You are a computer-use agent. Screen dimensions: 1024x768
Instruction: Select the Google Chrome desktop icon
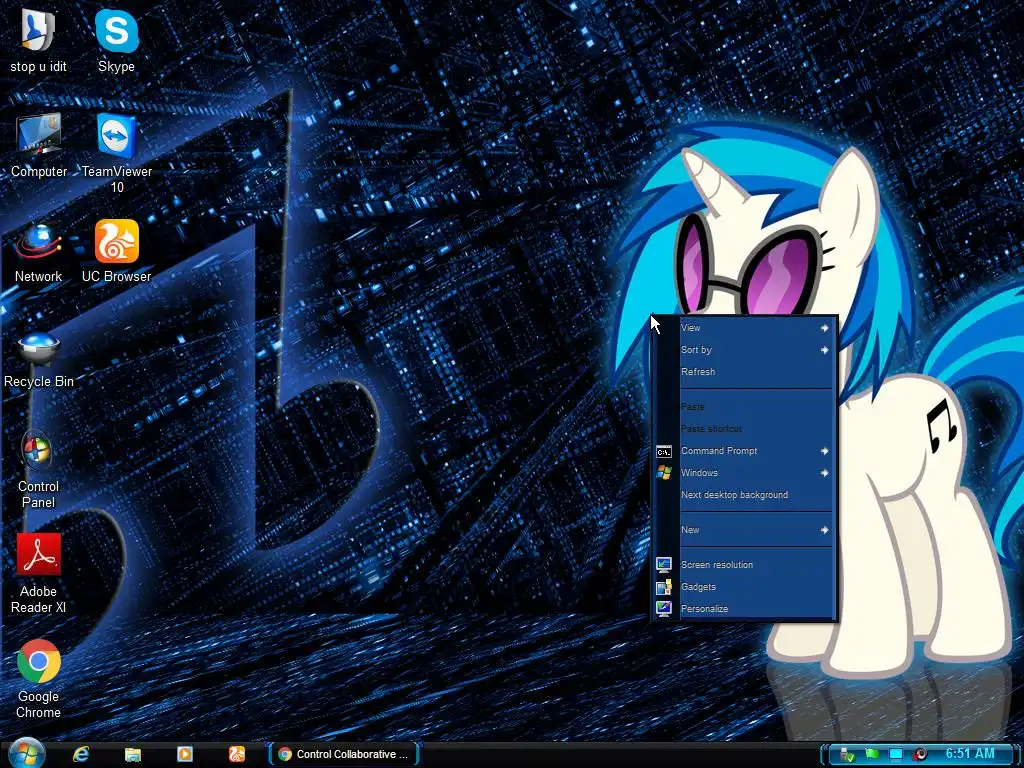[39, 679]
